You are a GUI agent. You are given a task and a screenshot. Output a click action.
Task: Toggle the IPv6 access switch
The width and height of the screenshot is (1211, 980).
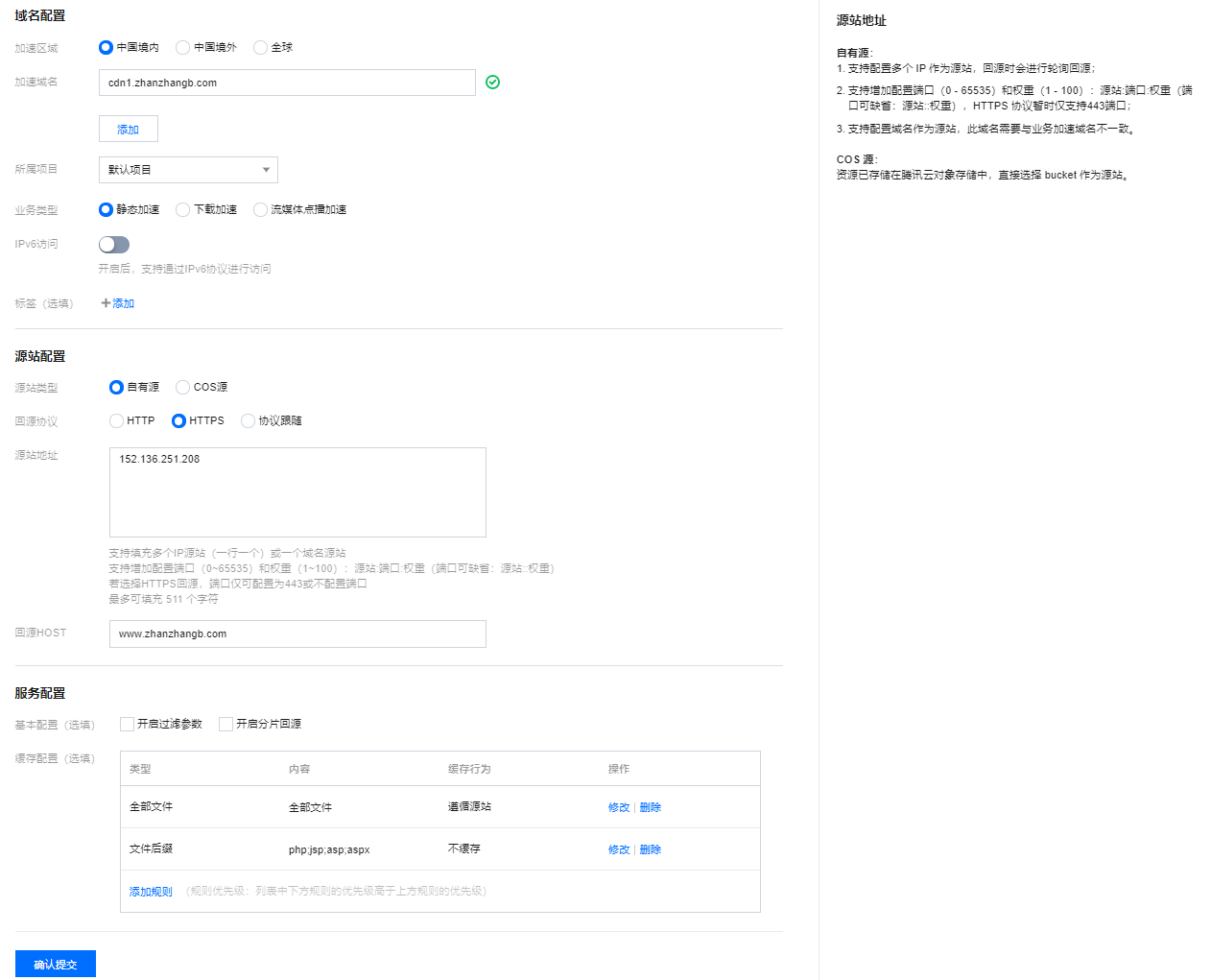click(x=114, y=245)
